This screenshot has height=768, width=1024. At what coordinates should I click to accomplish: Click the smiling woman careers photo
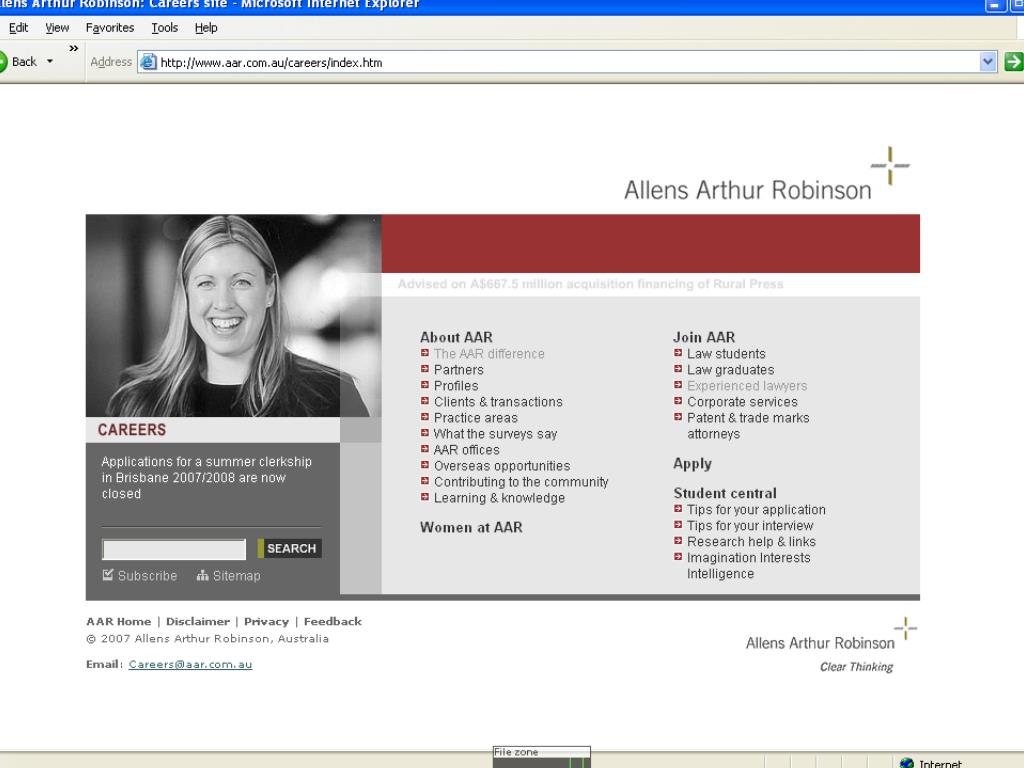pyautogui.click(x=233, y=315)
